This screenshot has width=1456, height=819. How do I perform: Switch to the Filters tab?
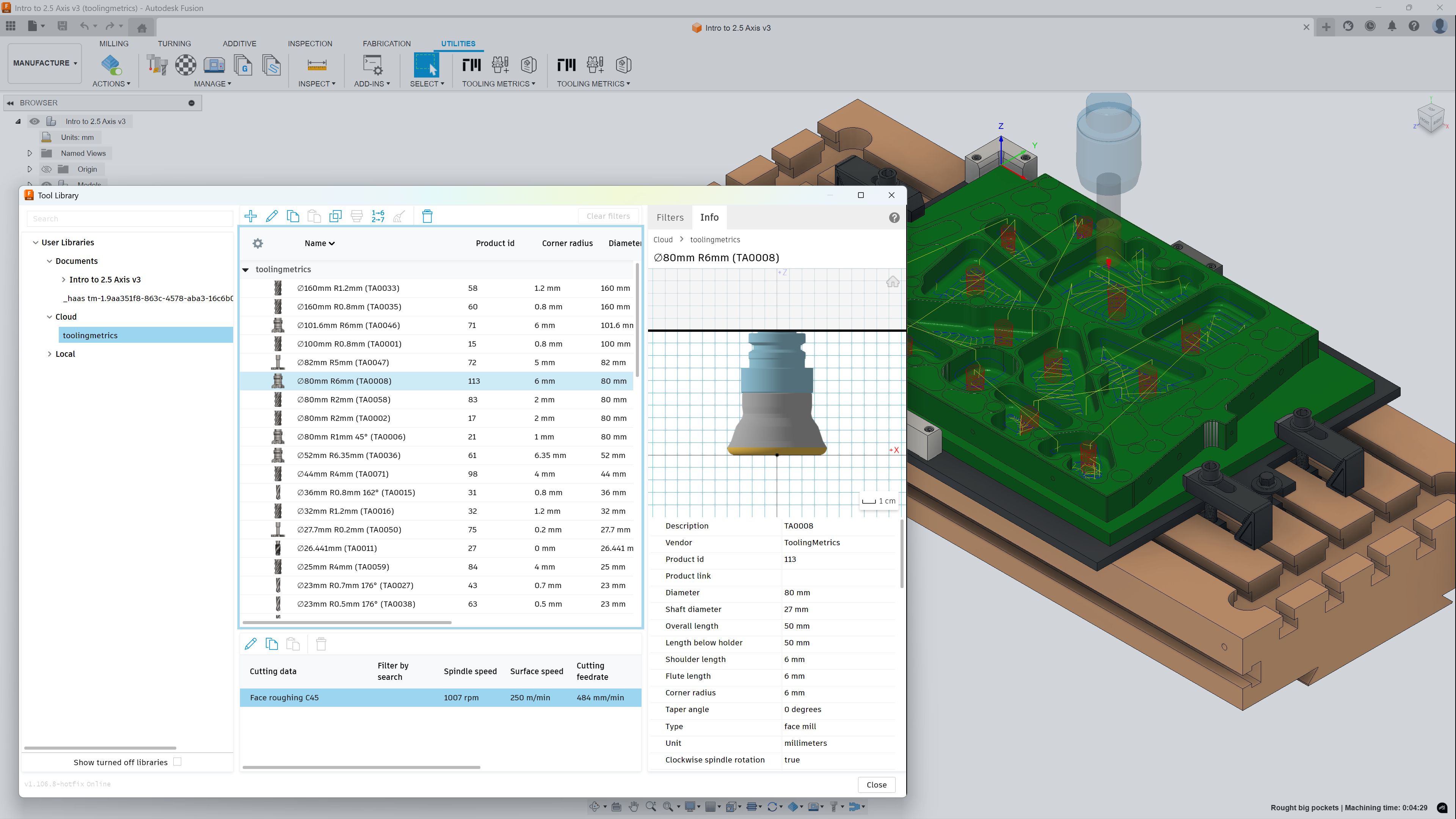point(670,218)
